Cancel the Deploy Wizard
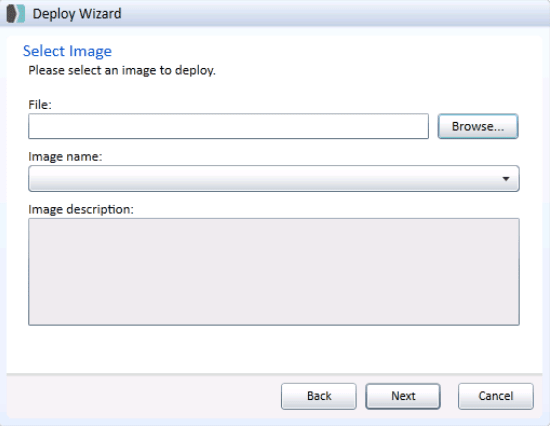Image resolution: width=550 pixels, height=426 pixels. click(496, 396)
